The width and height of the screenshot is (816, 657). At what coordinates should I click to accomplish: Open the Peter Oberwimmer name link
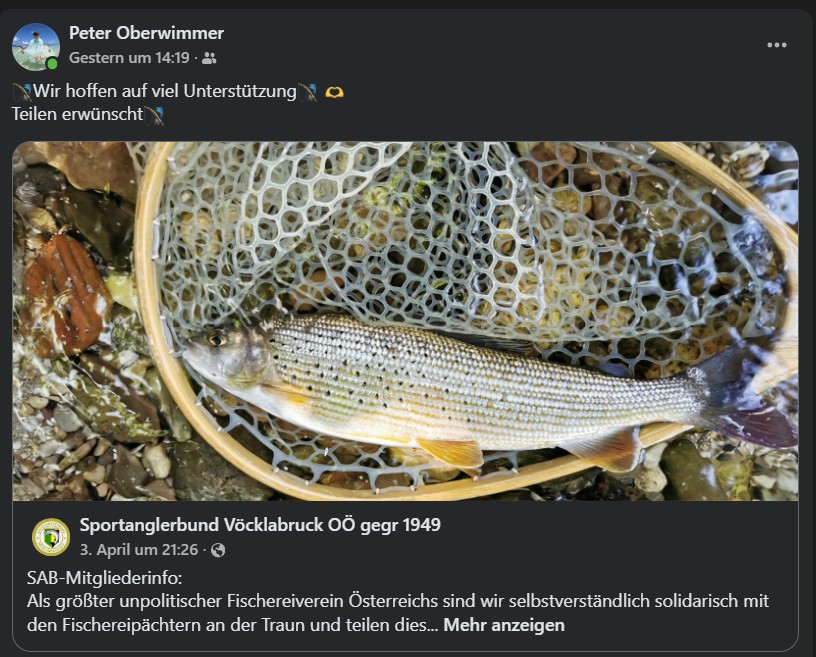point(146,33)
